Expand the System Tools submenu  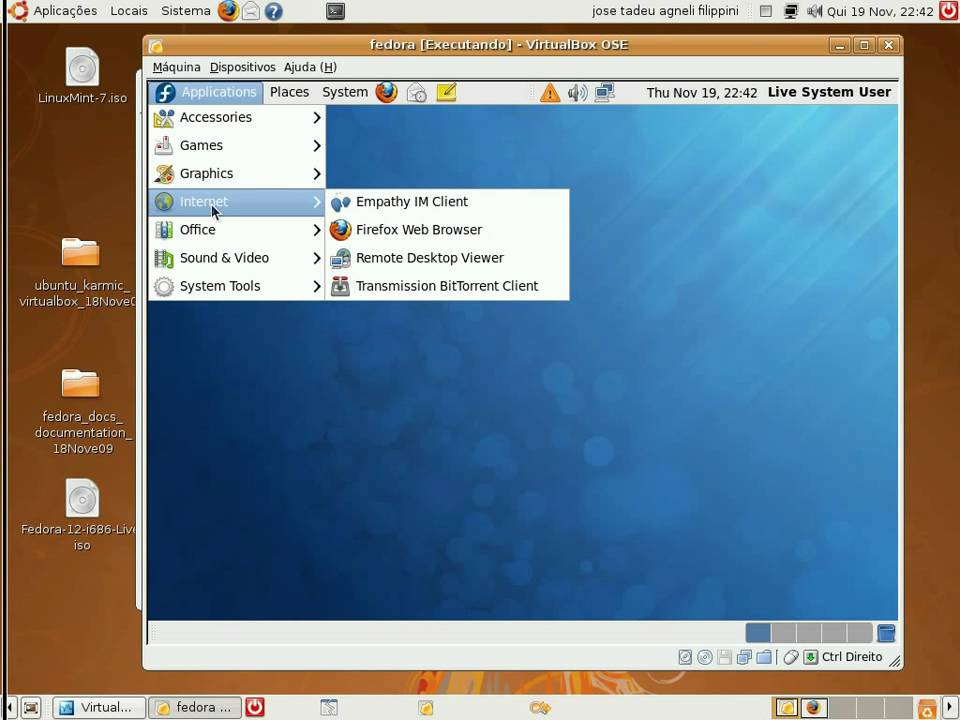pyautogui.click(x=237, y=287)
